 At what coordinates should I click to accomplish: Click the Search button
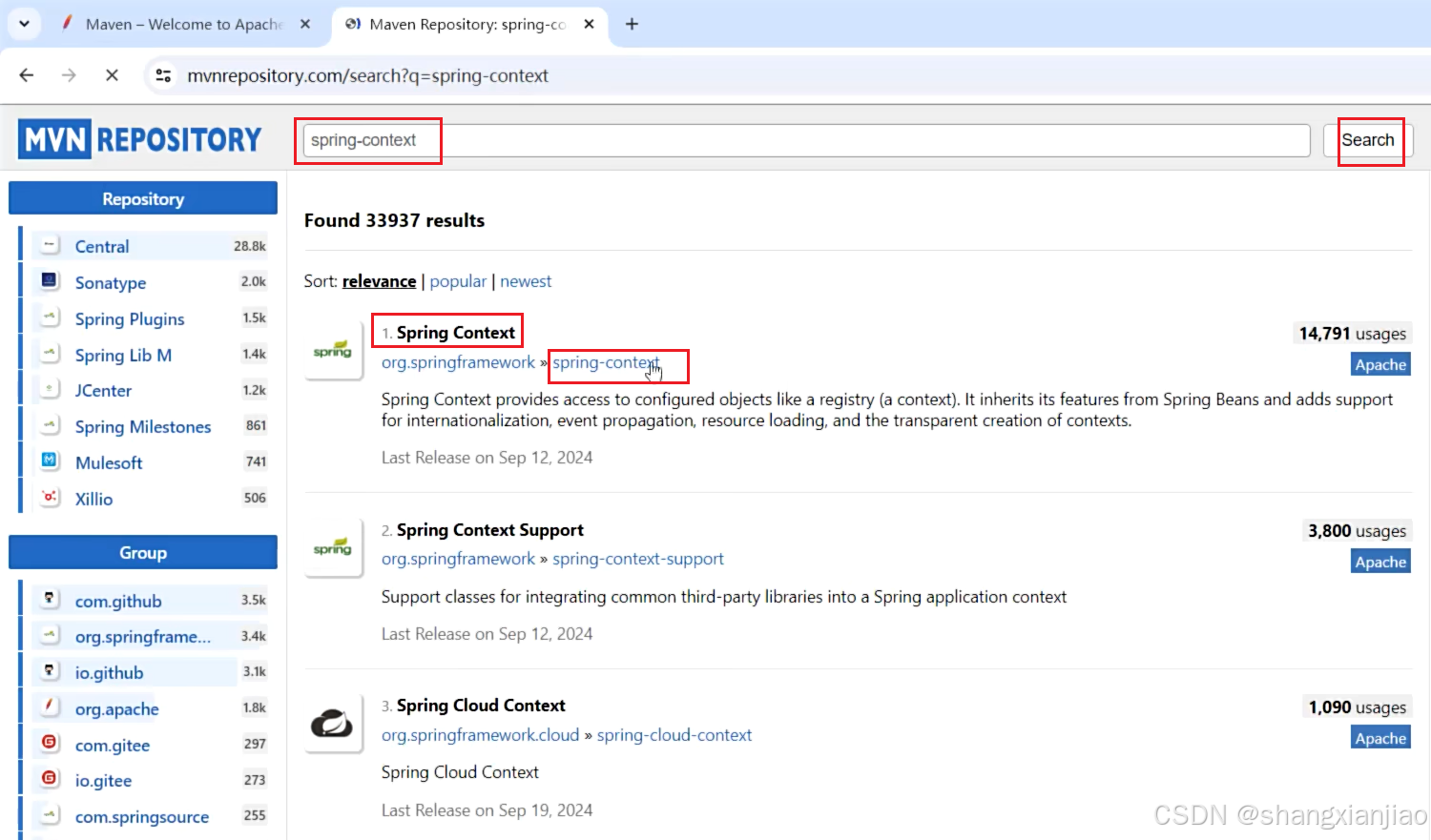coord(1368,140)
